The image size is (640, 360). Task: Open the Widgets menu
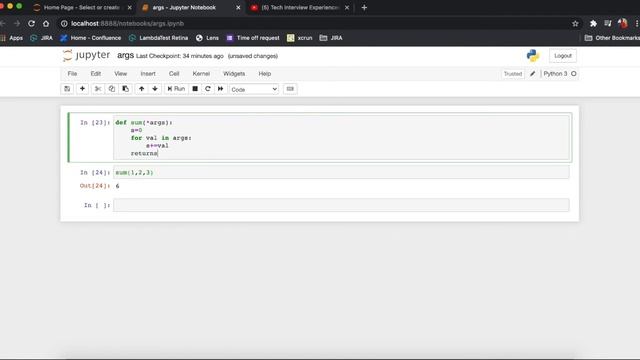234,74
